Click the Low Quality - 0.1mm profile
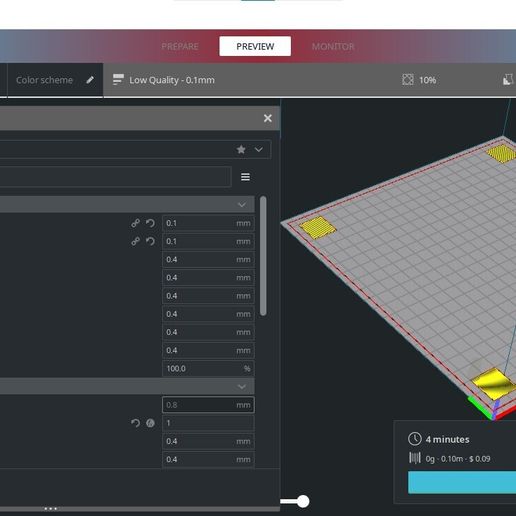The width and height of the screenshot is (516, 516). (x=172, y=80)
